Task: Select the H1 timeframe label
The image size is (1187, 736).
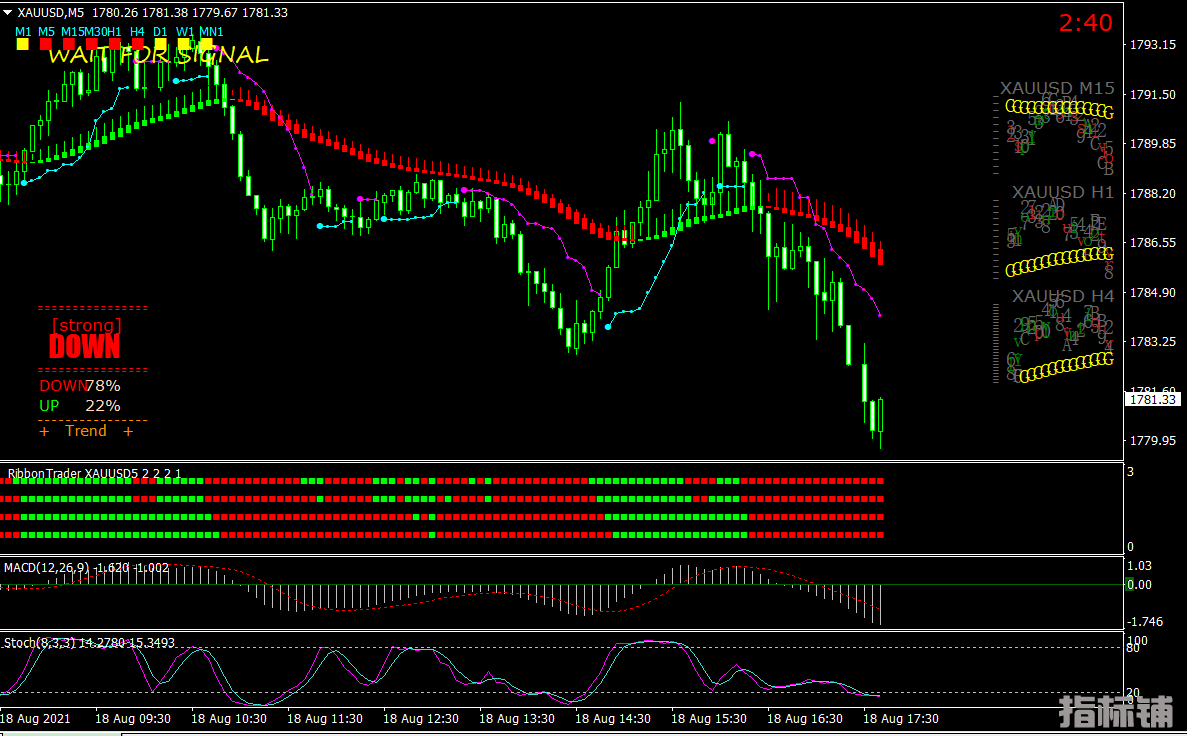Action: (114, 31)
